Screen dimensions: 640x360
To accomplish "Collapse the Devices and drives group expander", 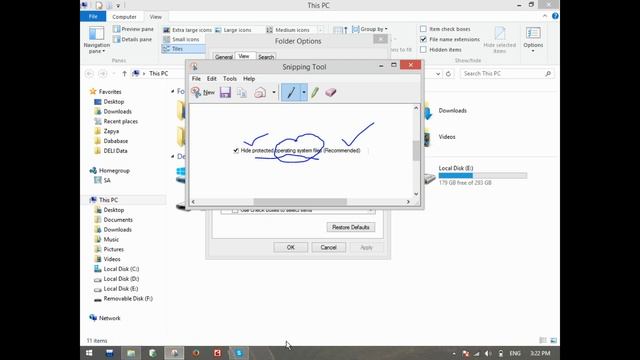I will coord(173,156).
